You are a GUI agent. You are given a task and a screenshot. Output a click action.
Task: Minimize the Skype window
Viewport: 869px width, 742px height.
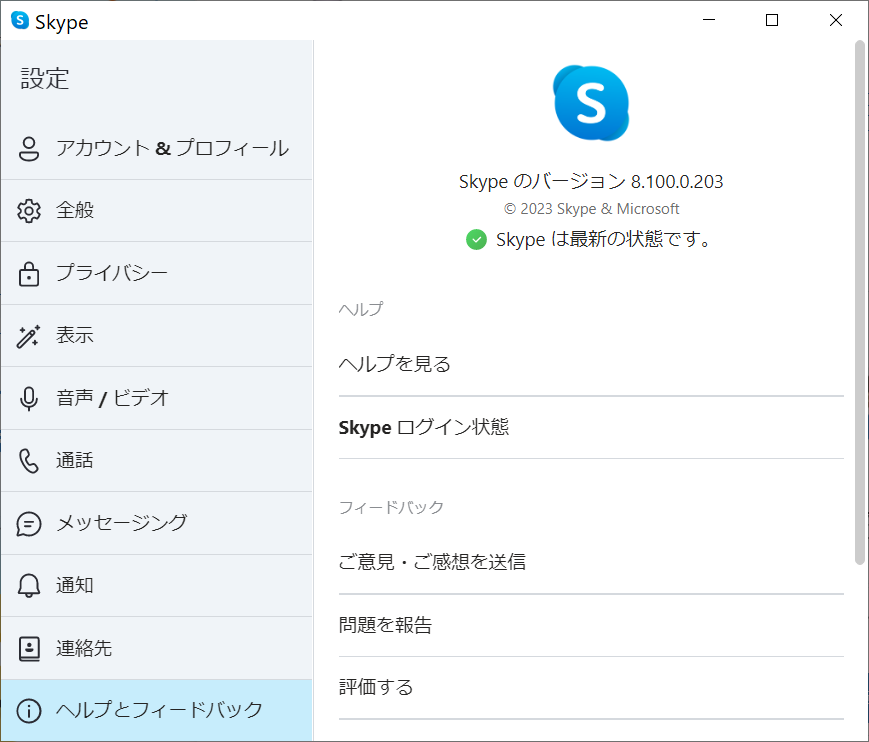click(709, 20)
